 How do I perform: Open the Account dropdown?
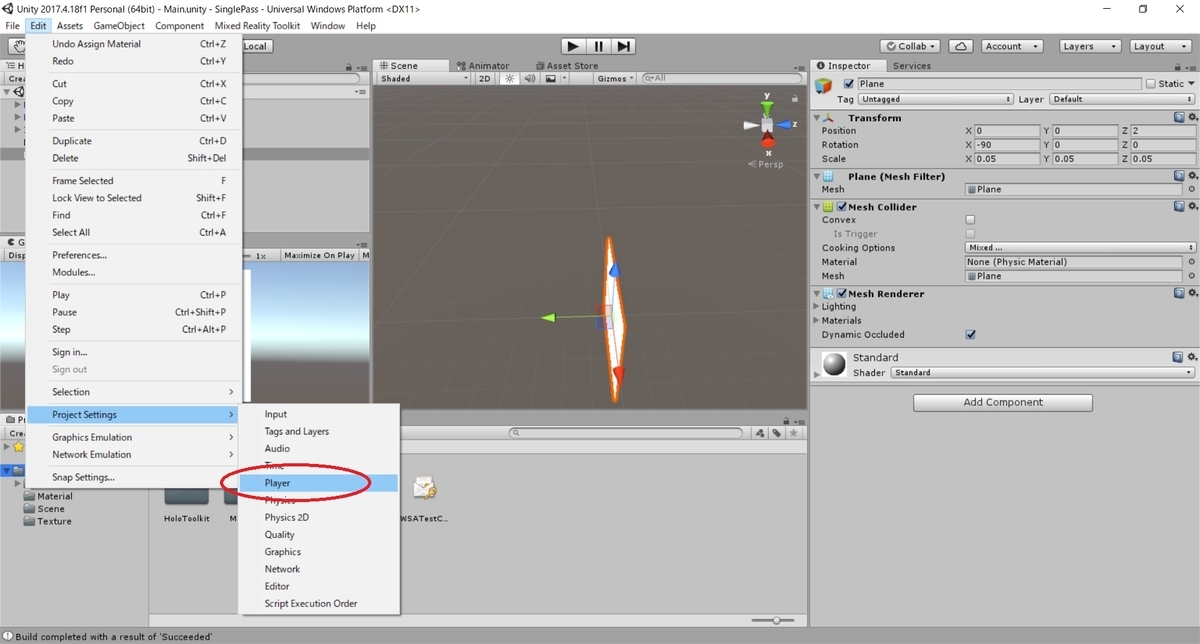tap(1010, 46)
